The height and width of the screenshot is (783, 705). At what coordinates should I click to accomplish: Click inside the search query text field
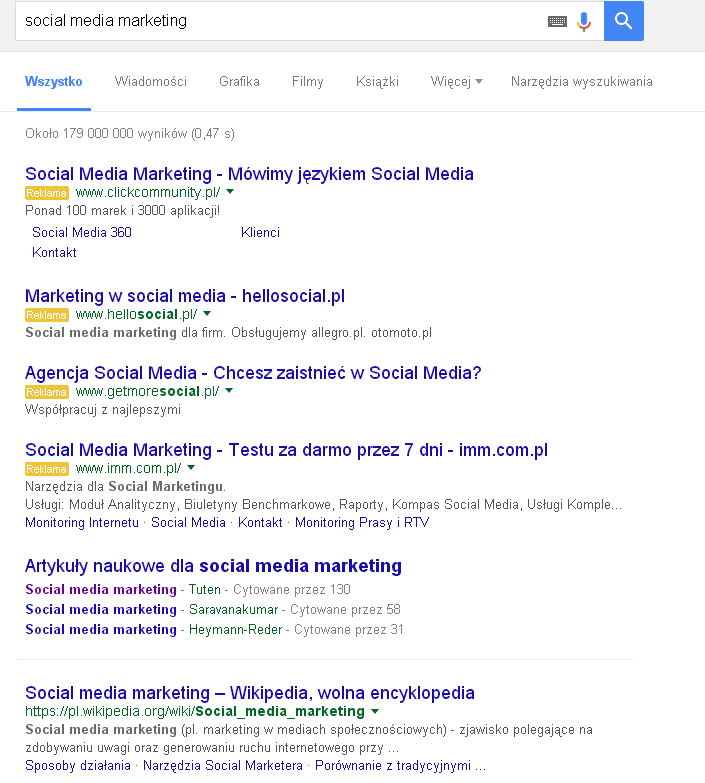tap(280, 21)
